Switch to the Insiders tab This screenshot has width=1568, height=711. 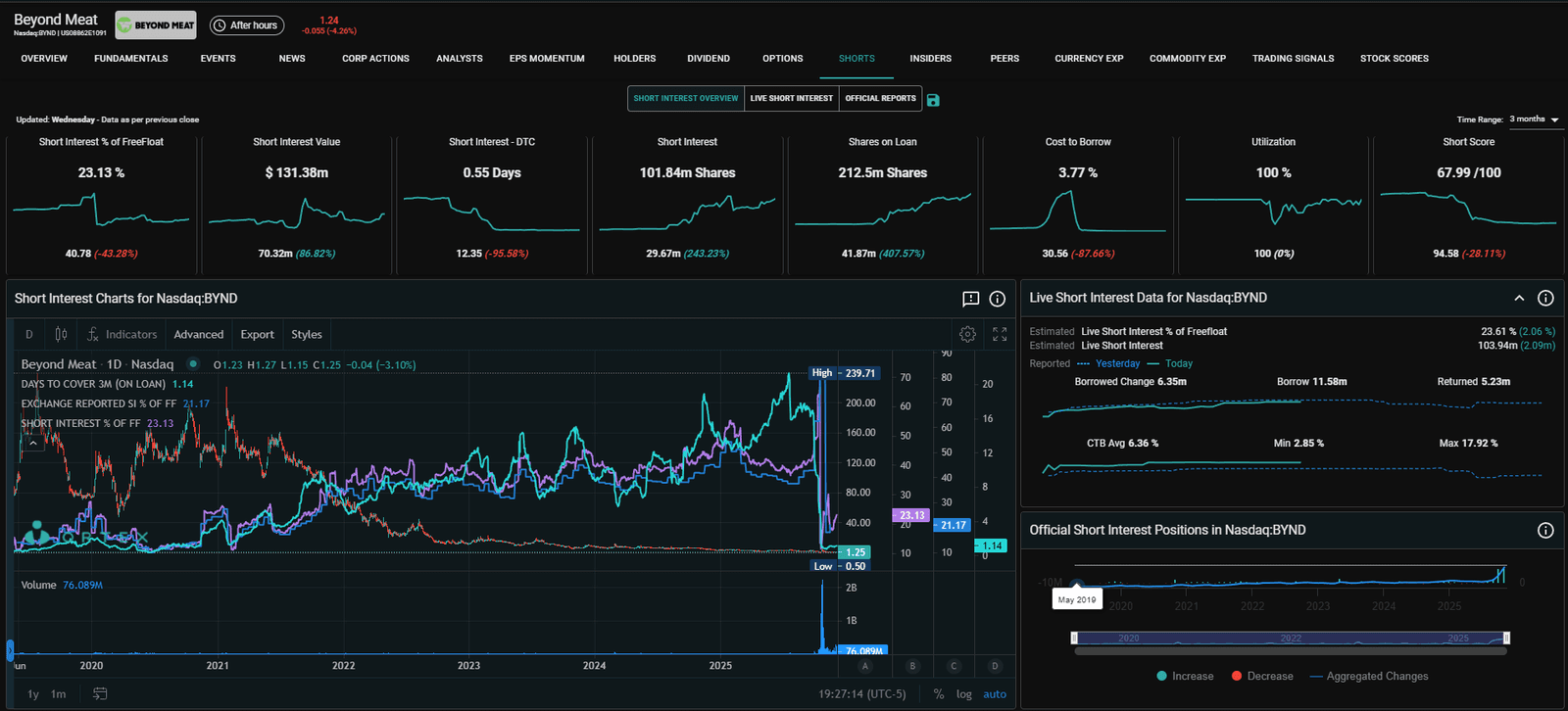tap(930, 59)
